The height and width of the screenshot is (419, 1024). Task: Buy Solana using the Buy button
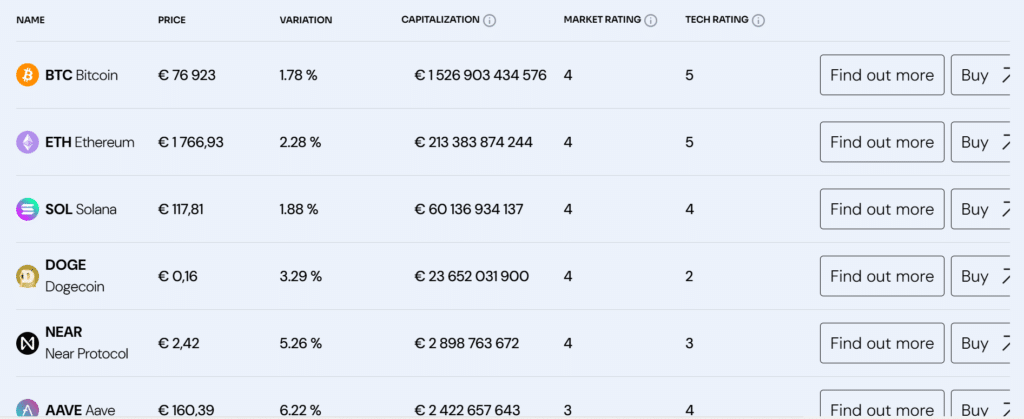click(x=981, y=210)
